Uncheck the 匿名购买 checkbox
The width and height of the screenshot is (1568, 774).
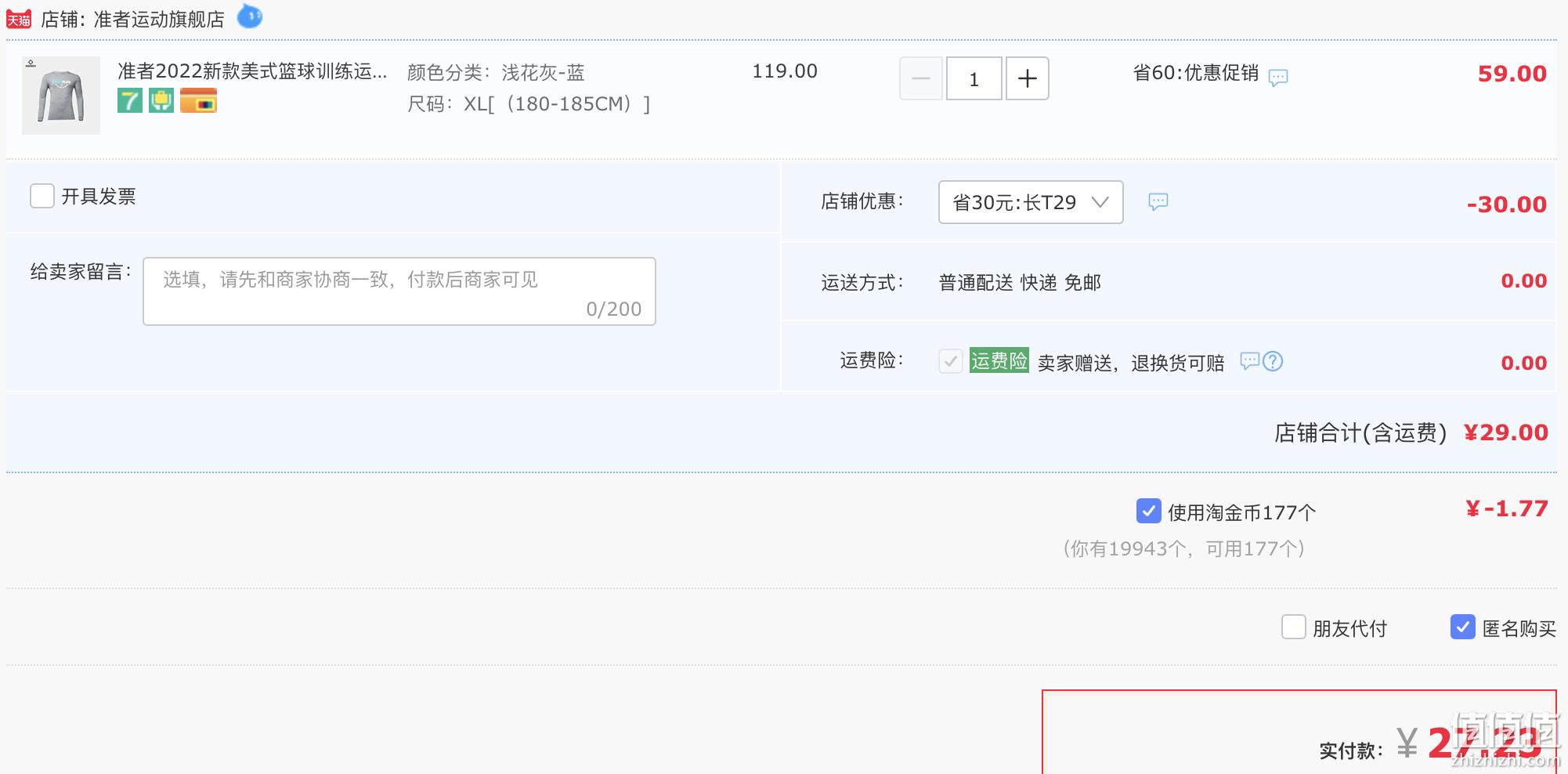tap(1463, 627)
